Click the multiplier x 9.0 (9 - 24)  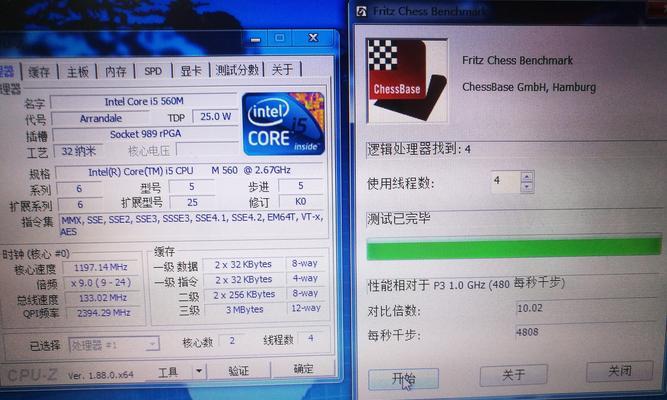[x=101, y=283]
